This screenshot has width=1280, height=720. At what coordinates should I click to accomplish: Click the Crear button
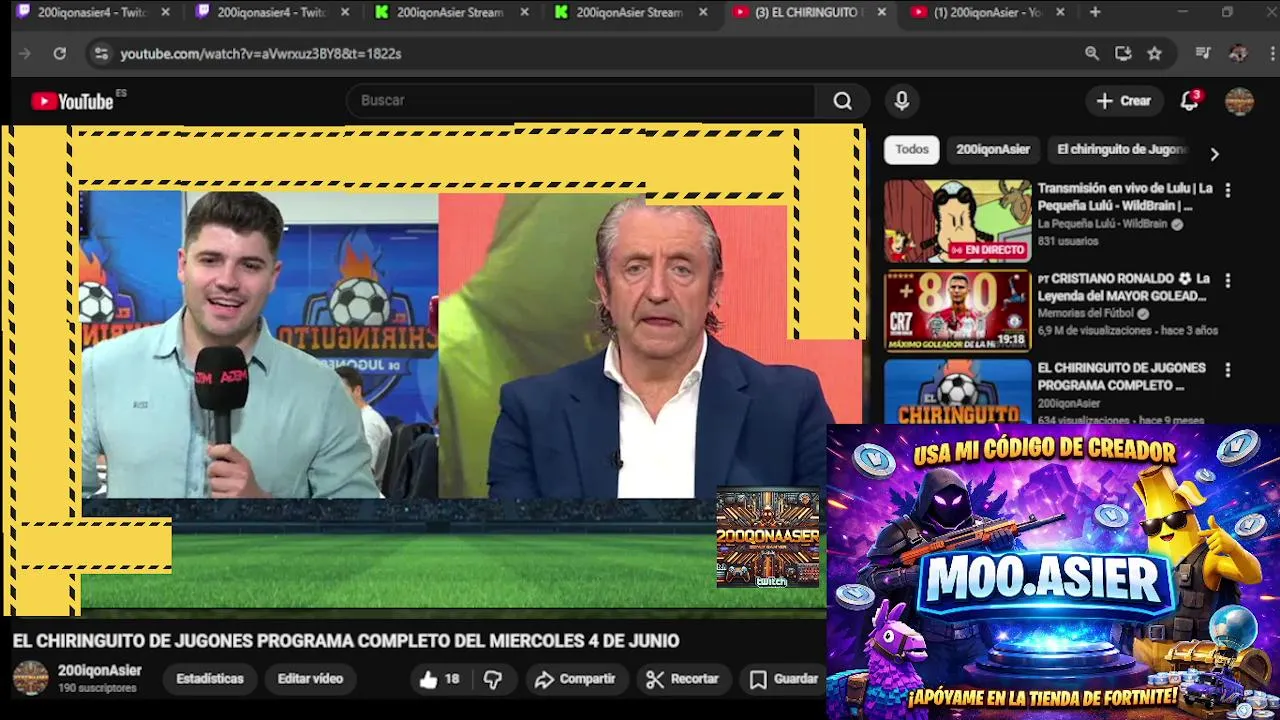pos(1123,101)
